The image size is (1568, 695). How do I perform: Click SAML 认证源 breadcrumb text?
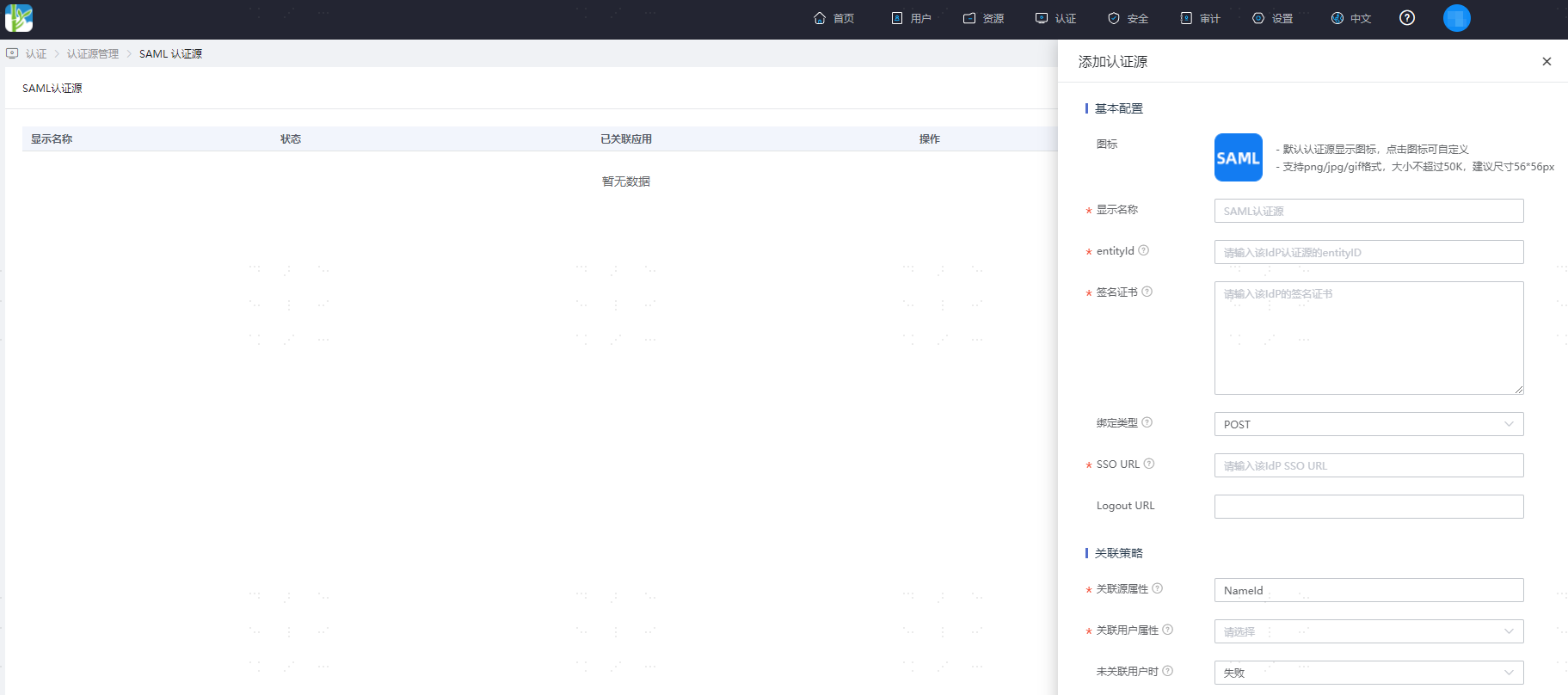[x=170, y=53]
